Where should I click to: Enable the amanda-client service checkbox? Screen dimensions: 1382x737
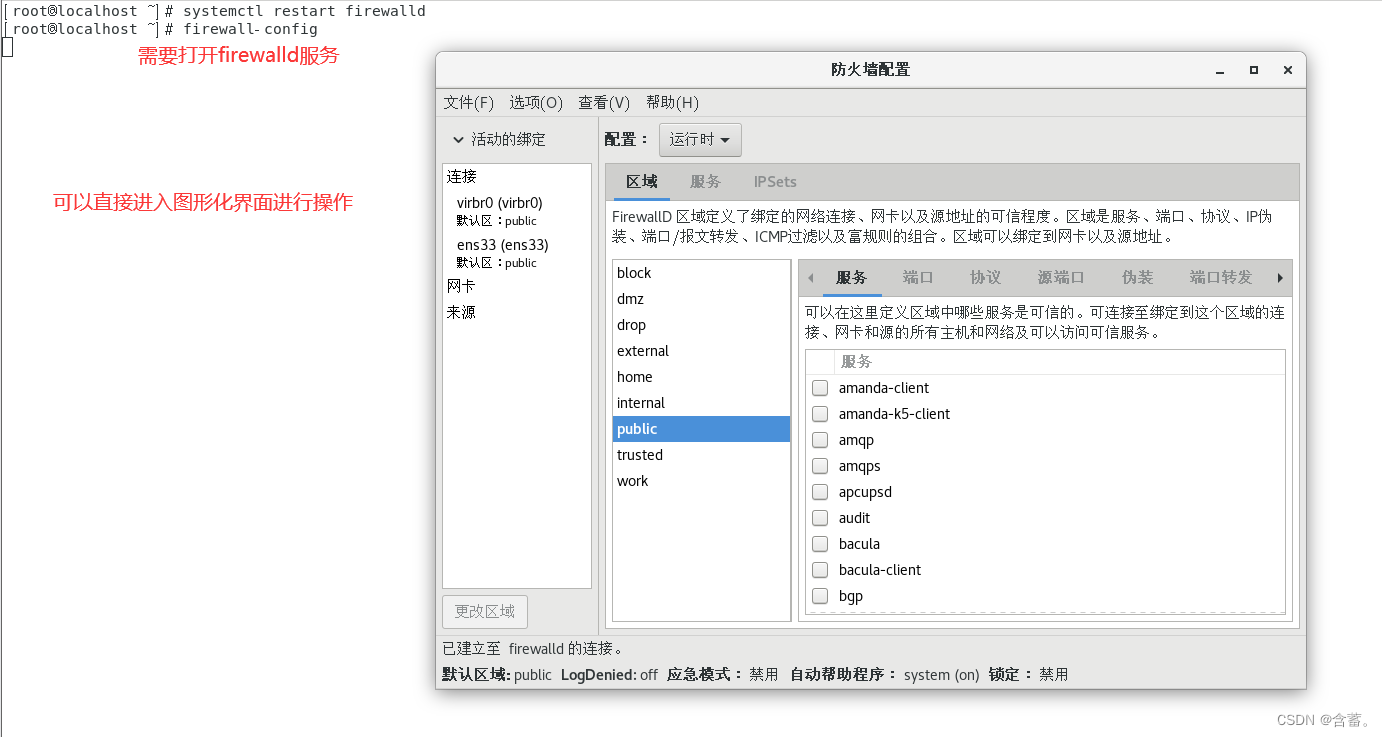tap(820, 388)
